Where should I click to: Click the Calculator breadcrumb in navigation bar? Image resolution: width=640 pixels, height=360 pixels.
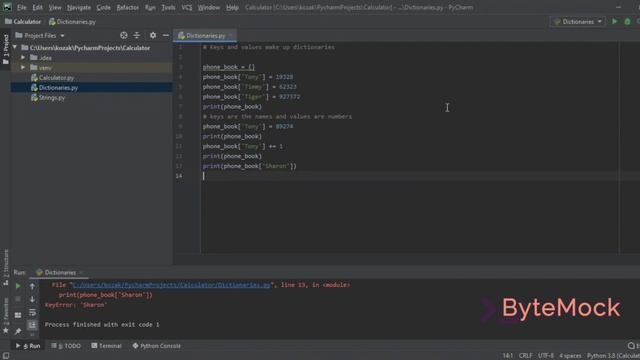click(x=23, y=22)
